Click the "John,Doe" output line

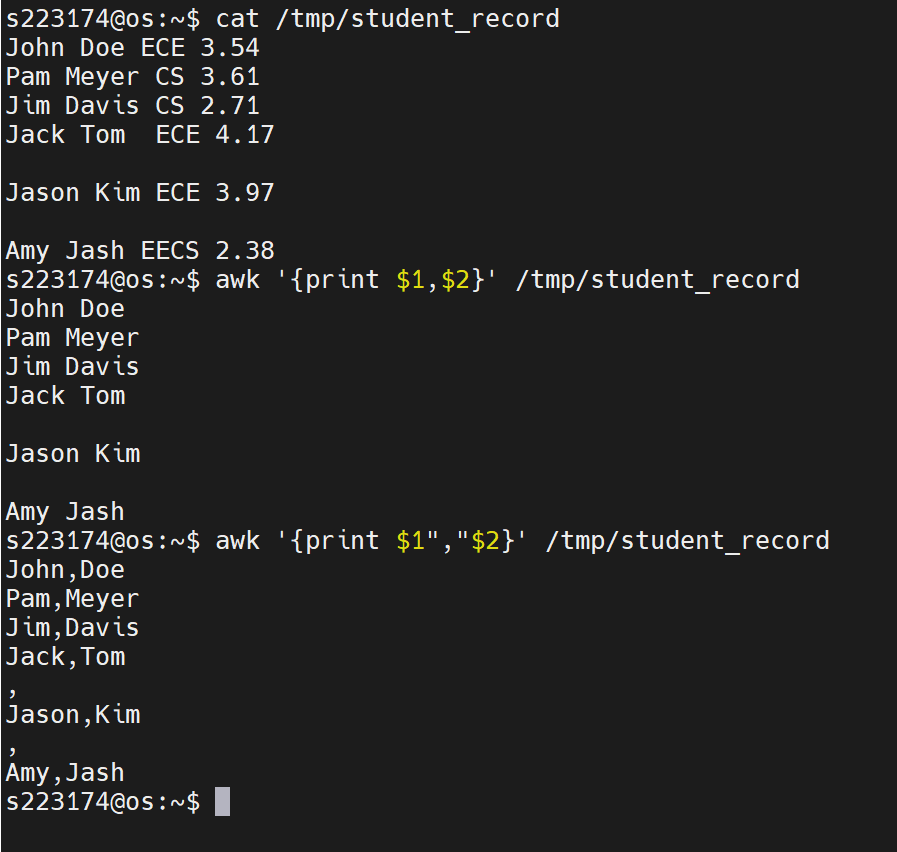(x=65, y=569)
